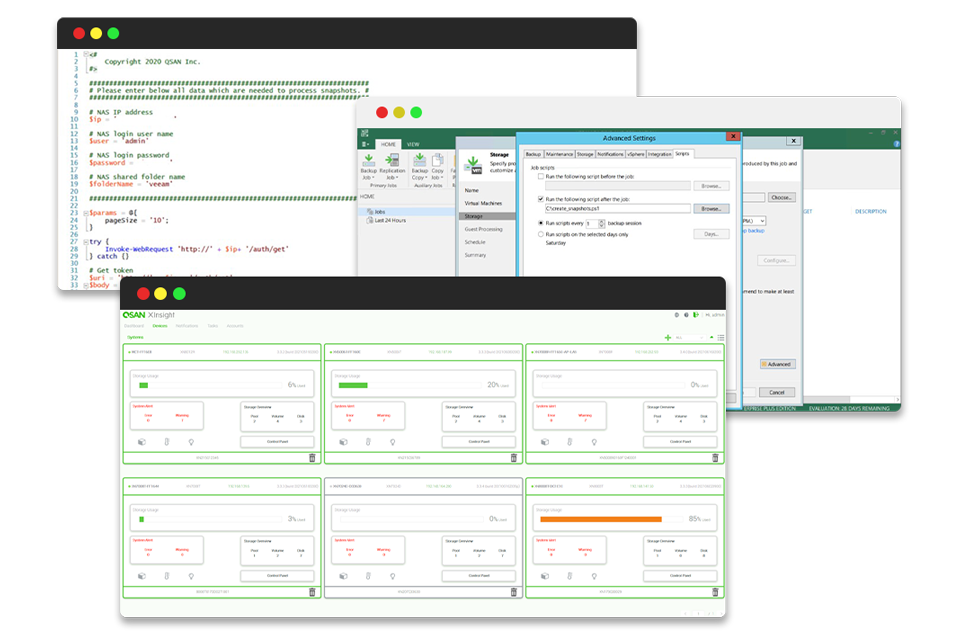
Task: Switch to the VIEW ribbon tab in Veeam
Action: point(413,145)
